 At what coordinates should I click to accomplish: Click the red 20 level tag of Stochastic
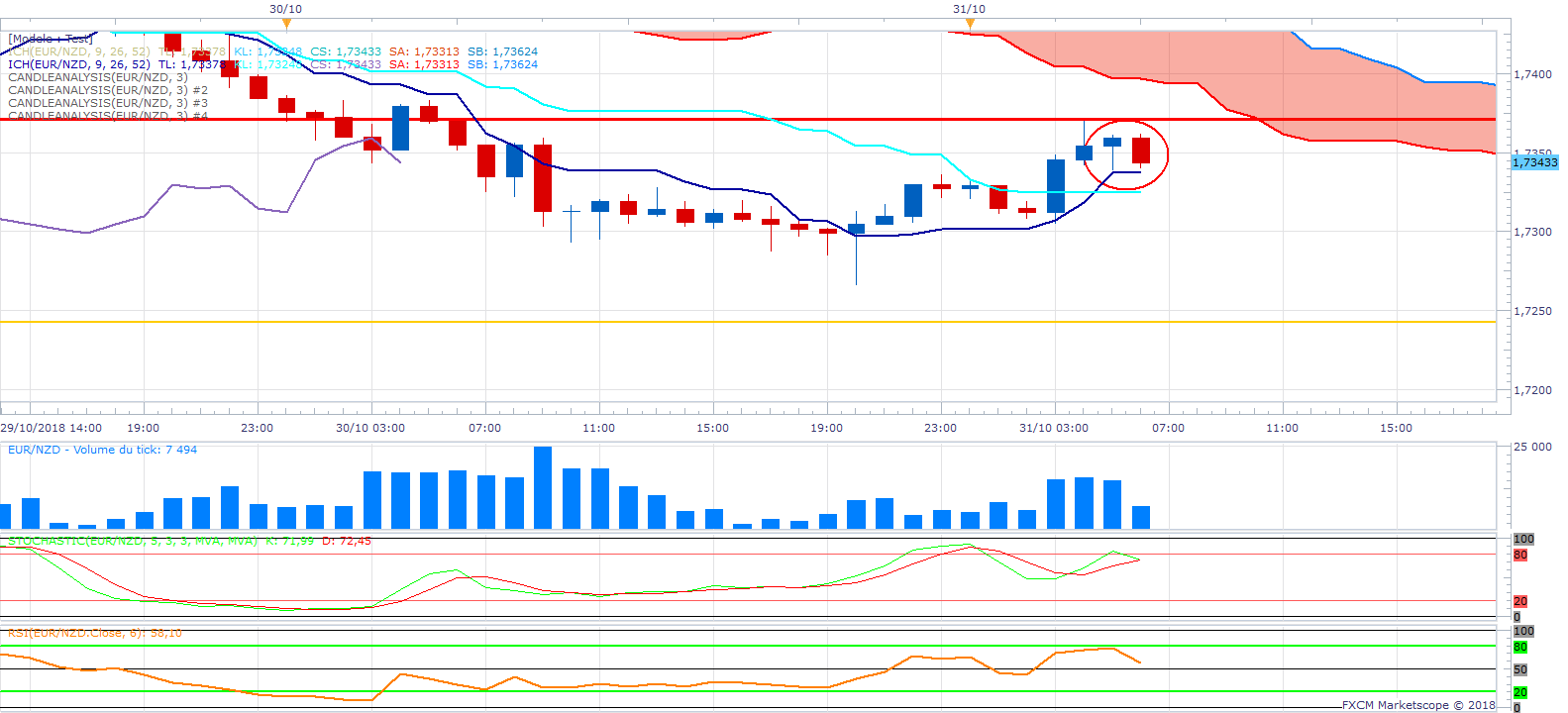[1520, 601]
